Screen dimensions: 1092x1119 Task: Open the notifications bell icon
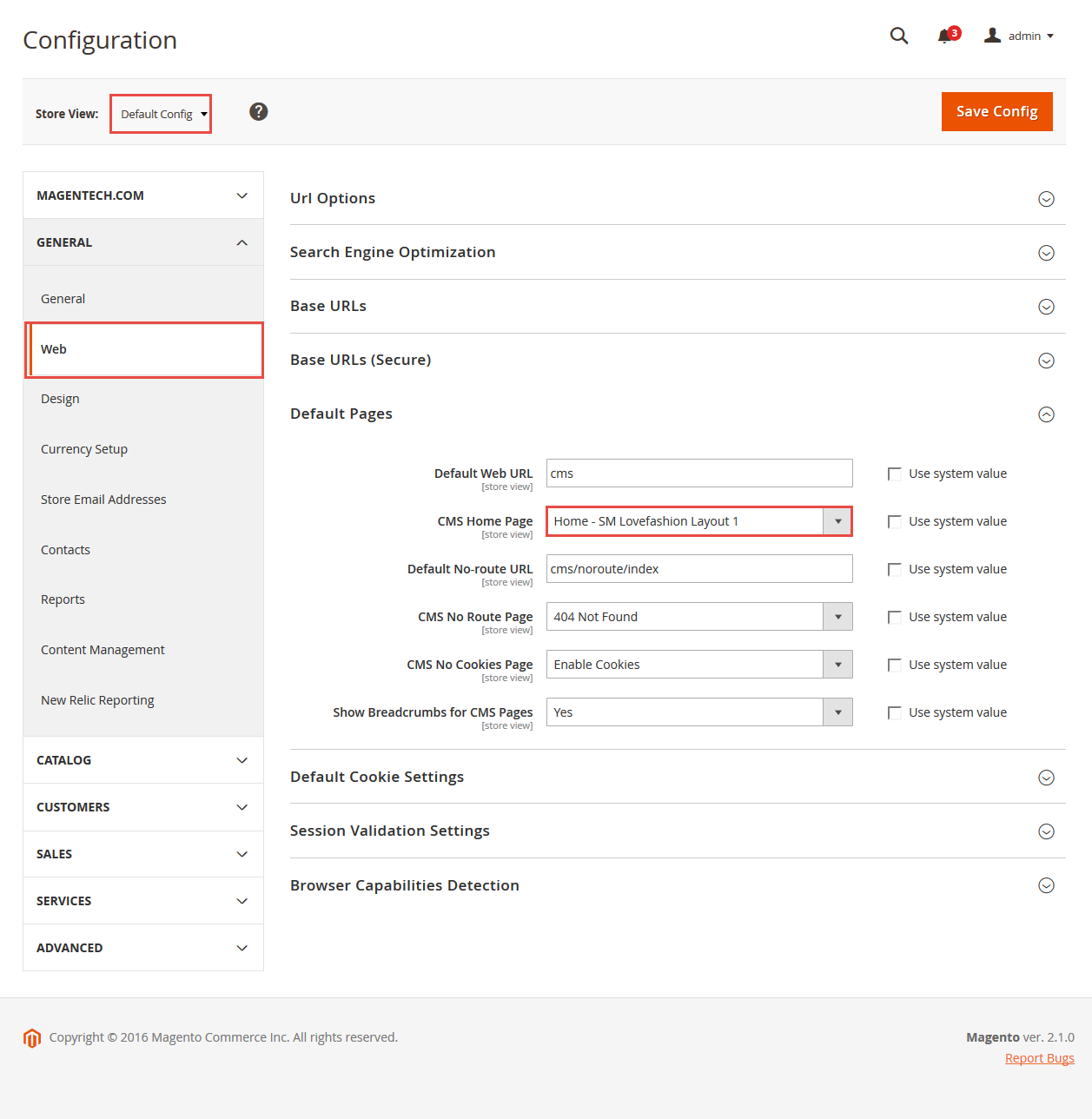pyautogui.click(x=947, y=36)
